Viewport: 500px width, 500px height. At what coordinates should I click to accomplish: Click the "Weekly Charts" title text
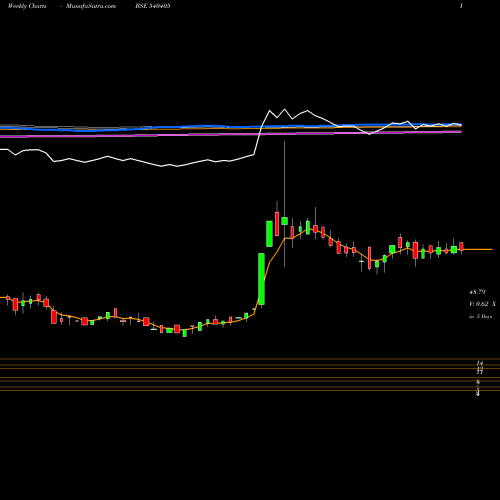click(27, 6)
